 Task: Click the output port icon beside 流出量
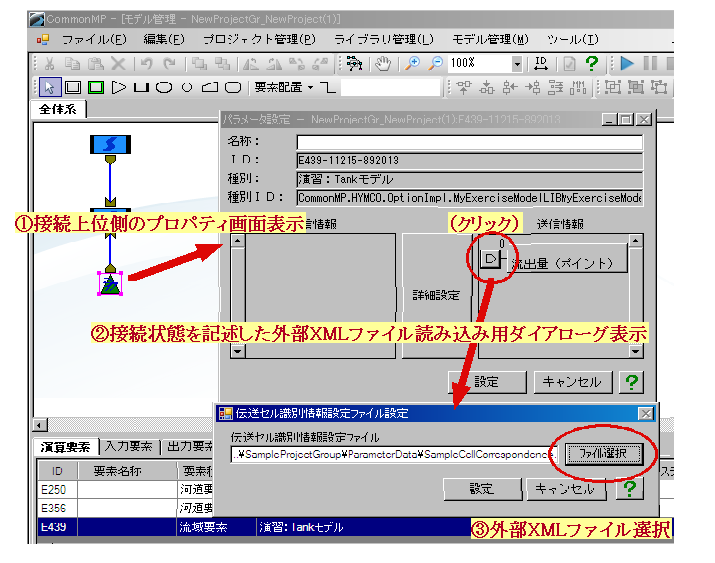[x=490, y=259]
